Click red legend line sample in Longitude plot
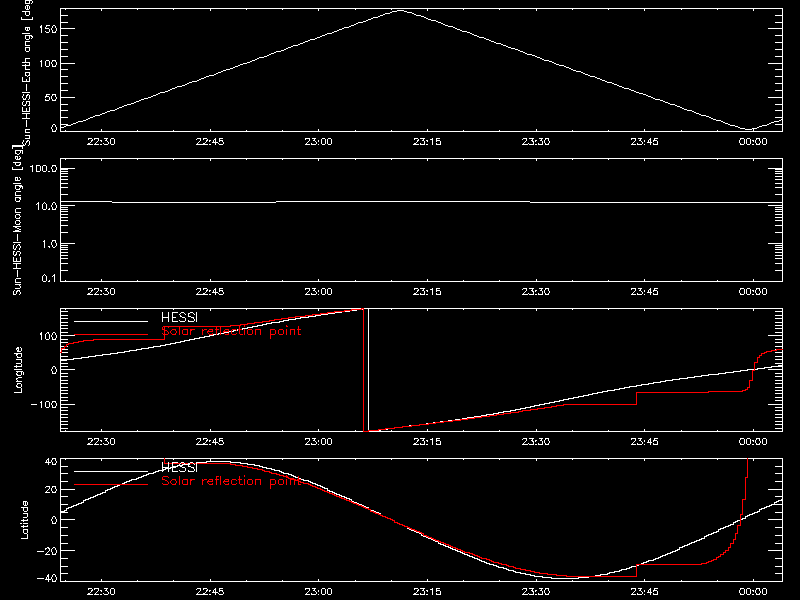Viewport: 800px width, 600px height. (111, 335)
